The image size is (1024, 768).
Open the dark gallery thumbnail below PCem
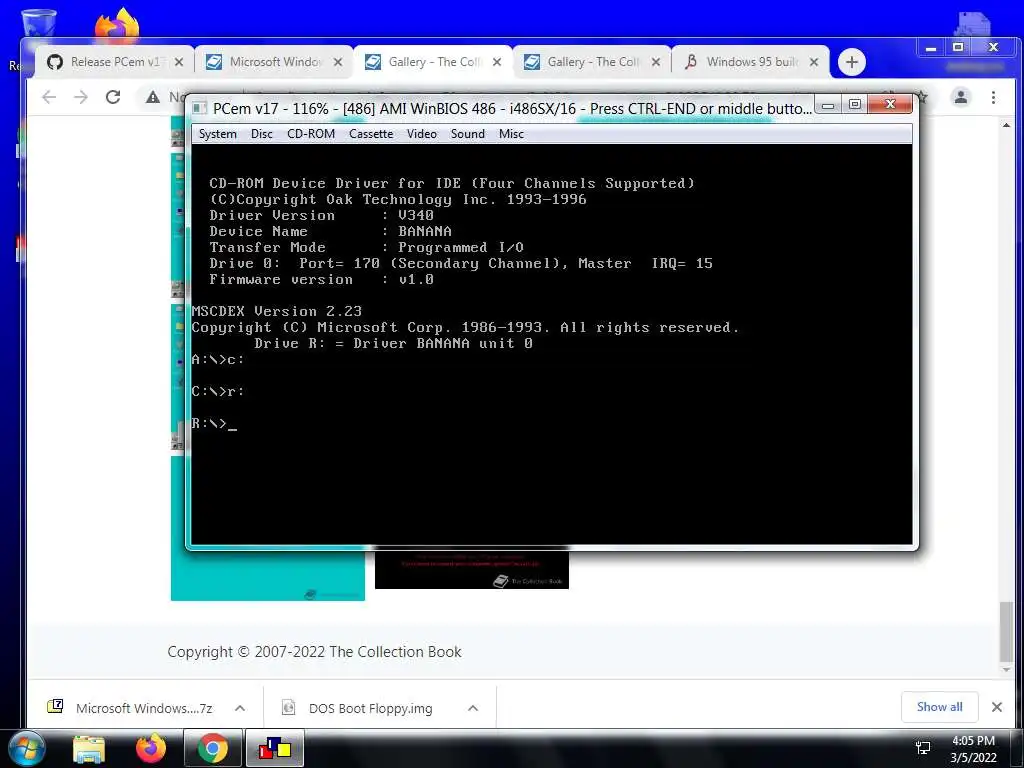click(x=472, y=569)
